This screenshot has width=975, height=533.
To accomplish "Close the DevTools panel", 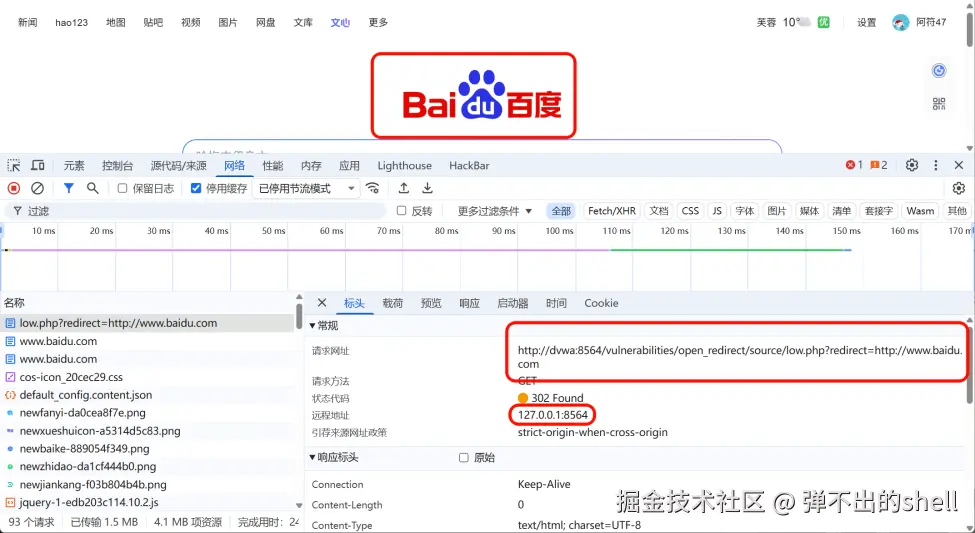I will [x=959, y=165].
